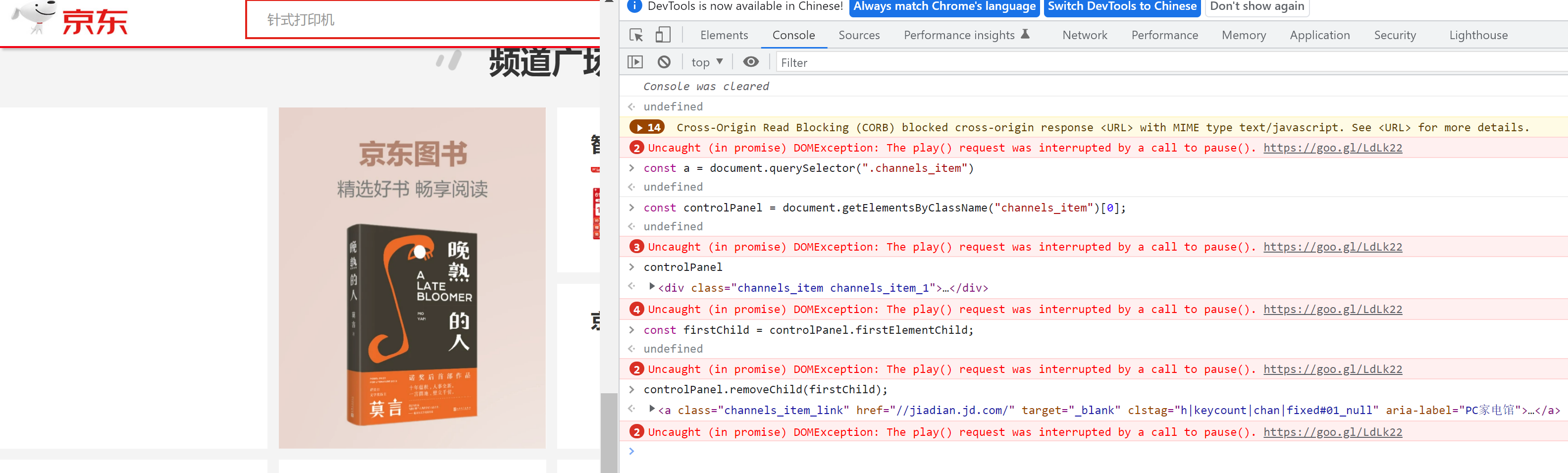The width and height of the screenshot is (1568, 473).
Task: Expand the div channels_item channels_item_1 node
Action: pyautogui.click(x=652, y=286)
